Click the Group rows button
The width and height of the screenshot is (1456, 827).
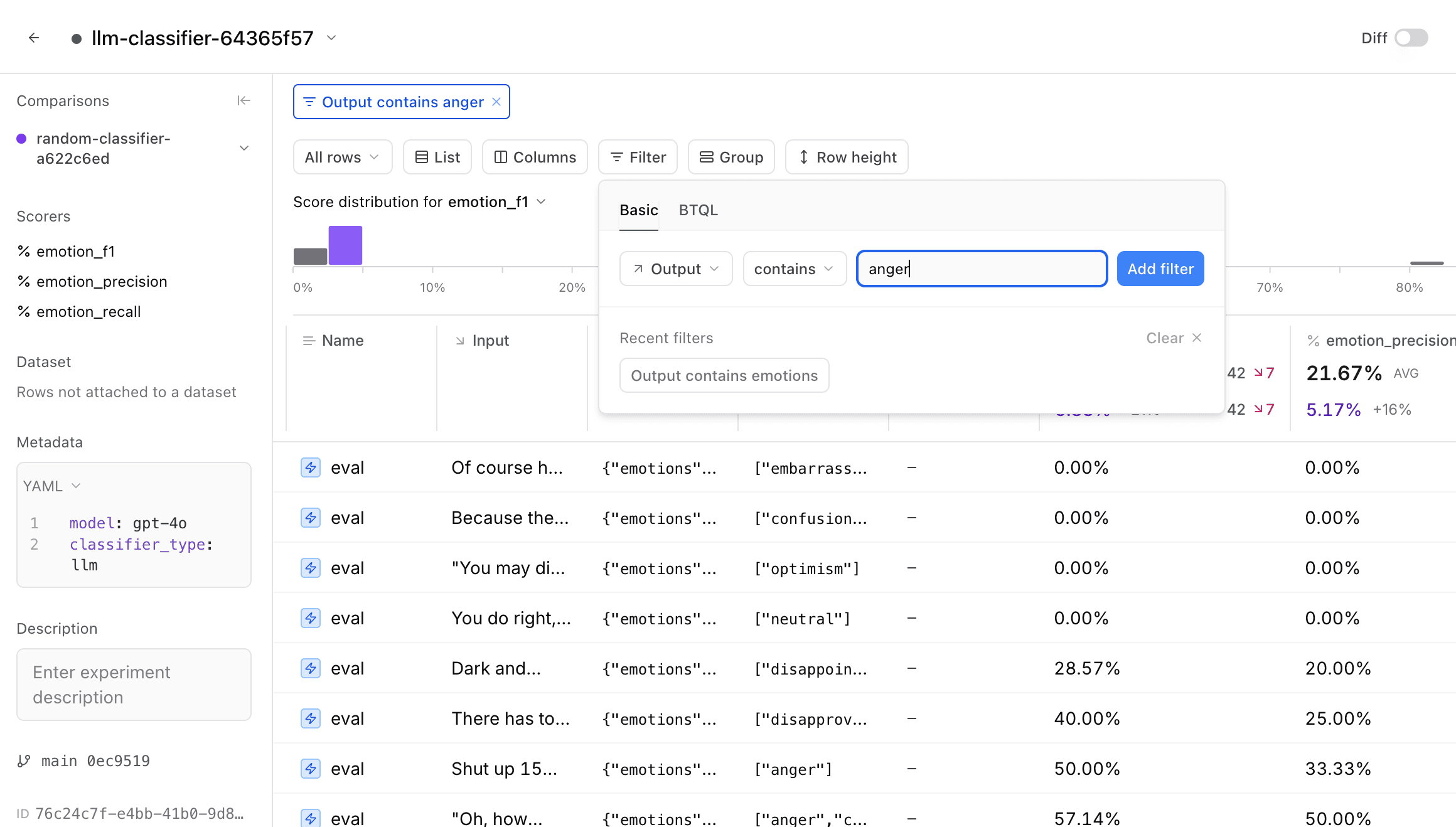pos(731,157)
